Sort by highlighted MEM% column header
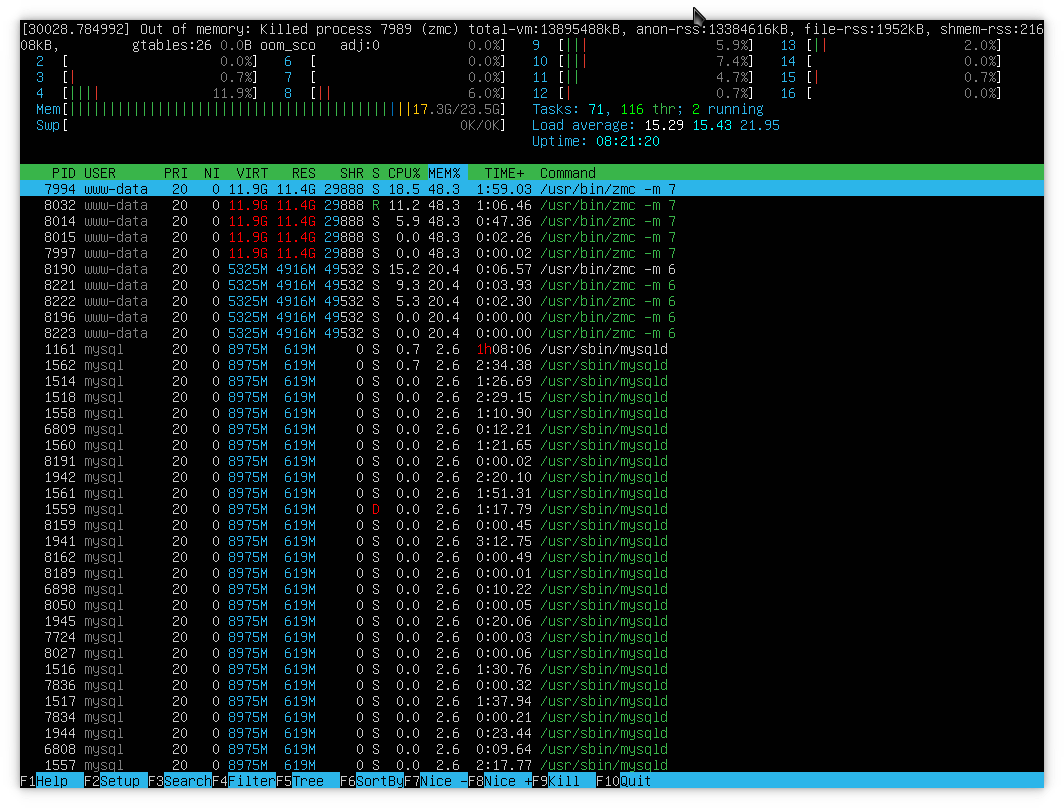 click(x=444, y=173)
